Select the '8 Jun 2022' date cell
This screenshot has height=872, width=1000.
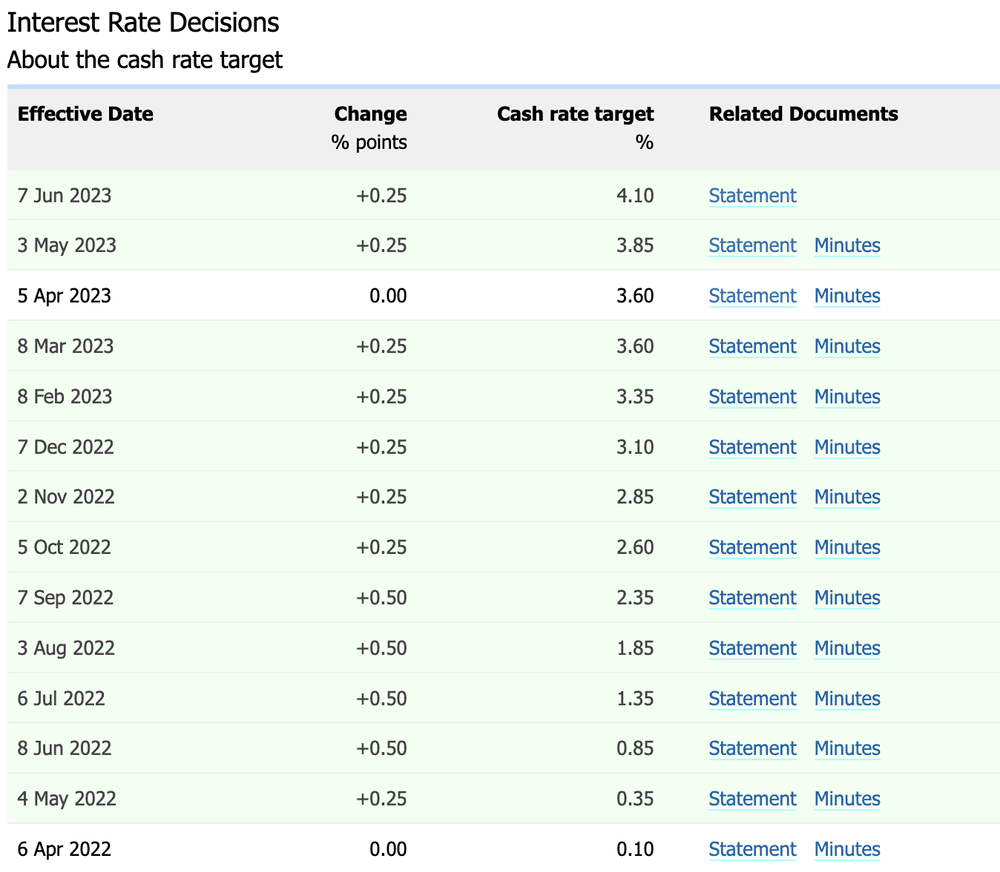pyautogui.click(x=64, y=748)
